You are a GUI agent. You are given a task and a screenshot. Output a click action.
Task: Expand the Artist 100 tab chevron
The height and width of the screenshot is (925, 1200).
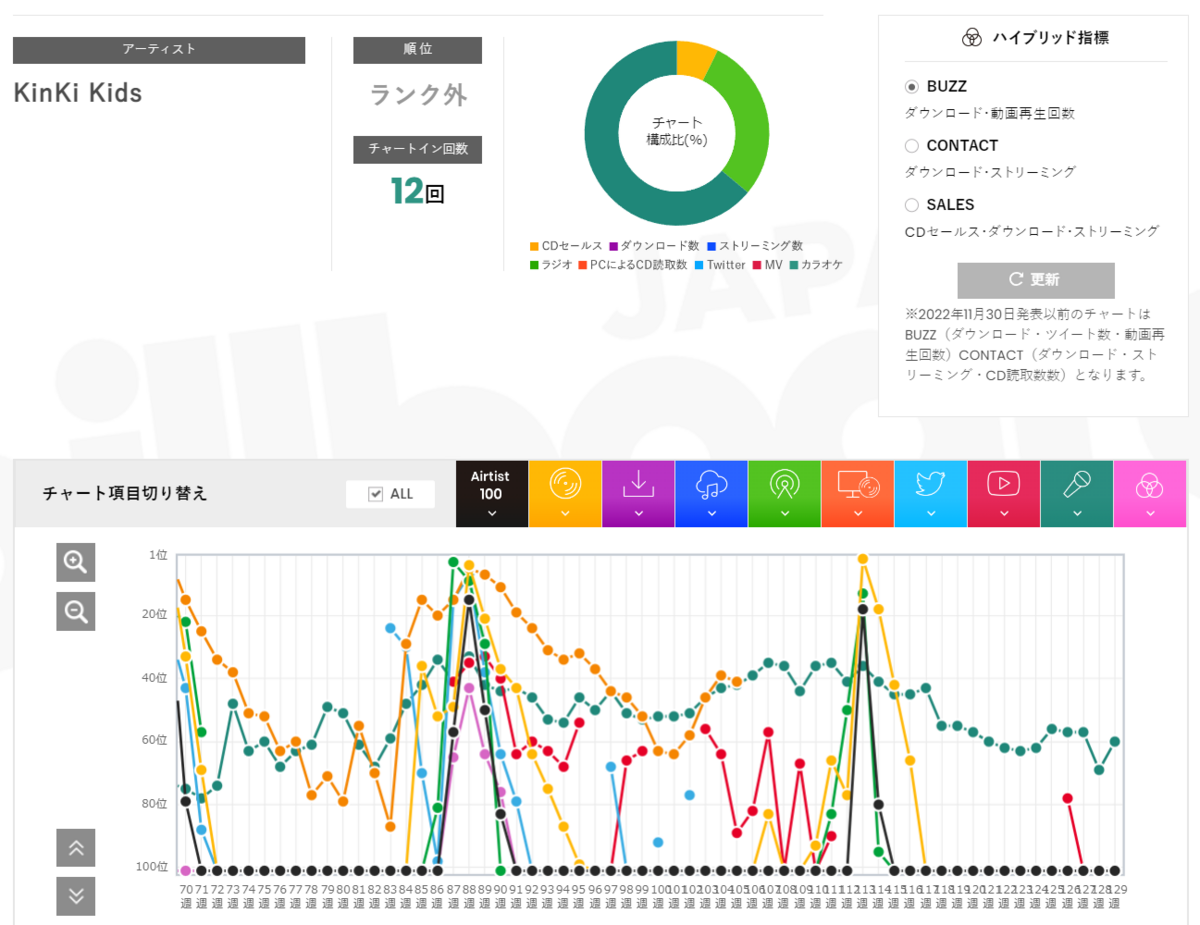point(491,513)
